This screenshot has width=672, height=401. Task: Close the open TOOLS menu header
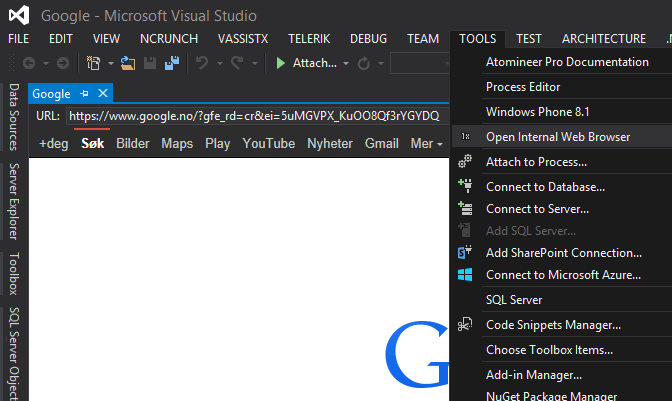point(477,39)
